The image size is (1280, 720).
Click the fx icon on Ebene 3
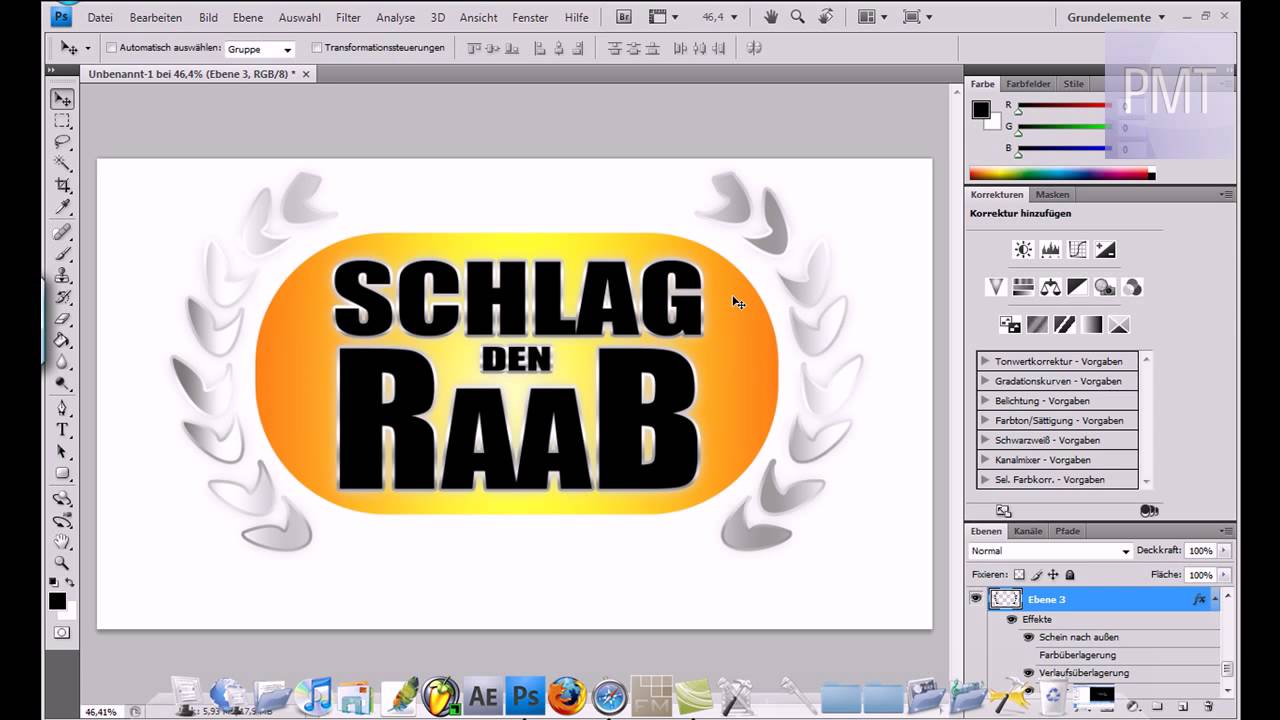coord(1199,599)
